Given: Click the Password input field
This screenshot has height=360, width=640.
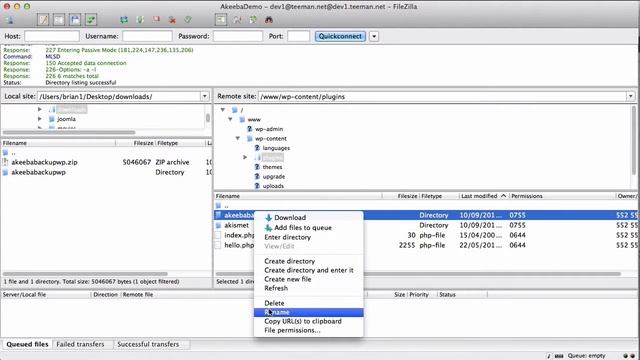Looking at the screenshot, I should pos(238,36).
